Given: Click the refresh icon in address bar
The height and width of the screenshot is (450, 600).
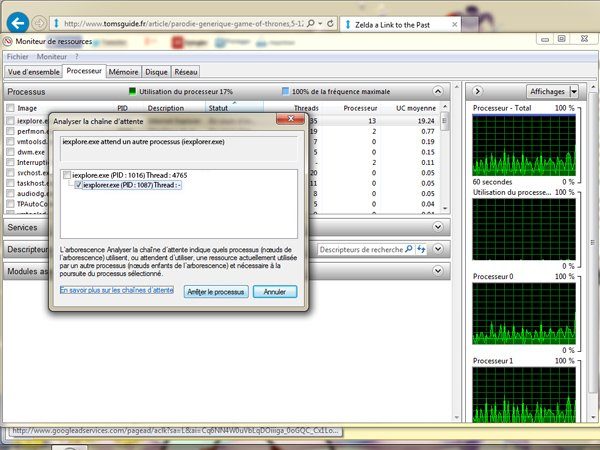Looking at the screenshot, I should 330,23.
